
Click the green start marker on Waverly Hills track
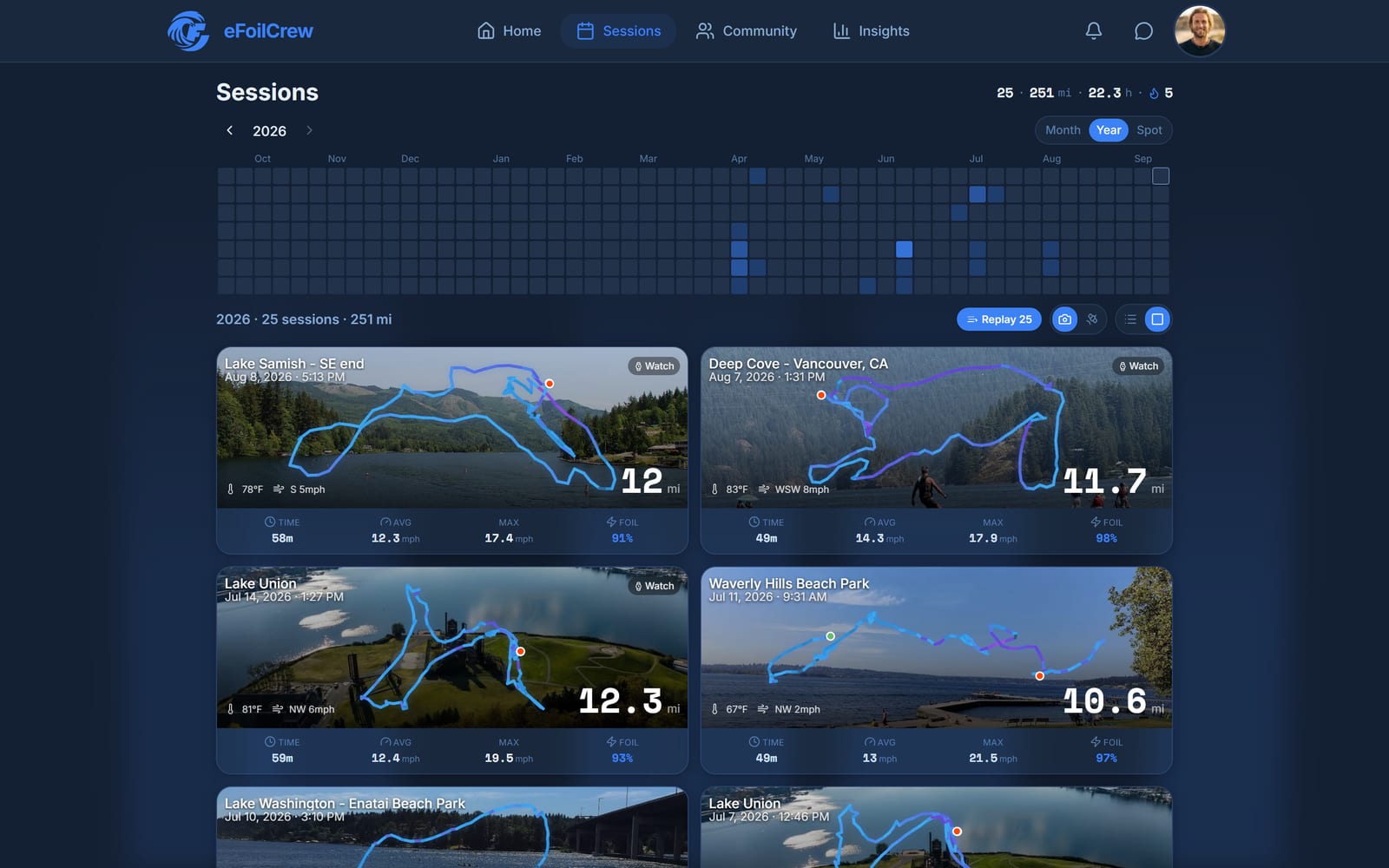[830, 636]
